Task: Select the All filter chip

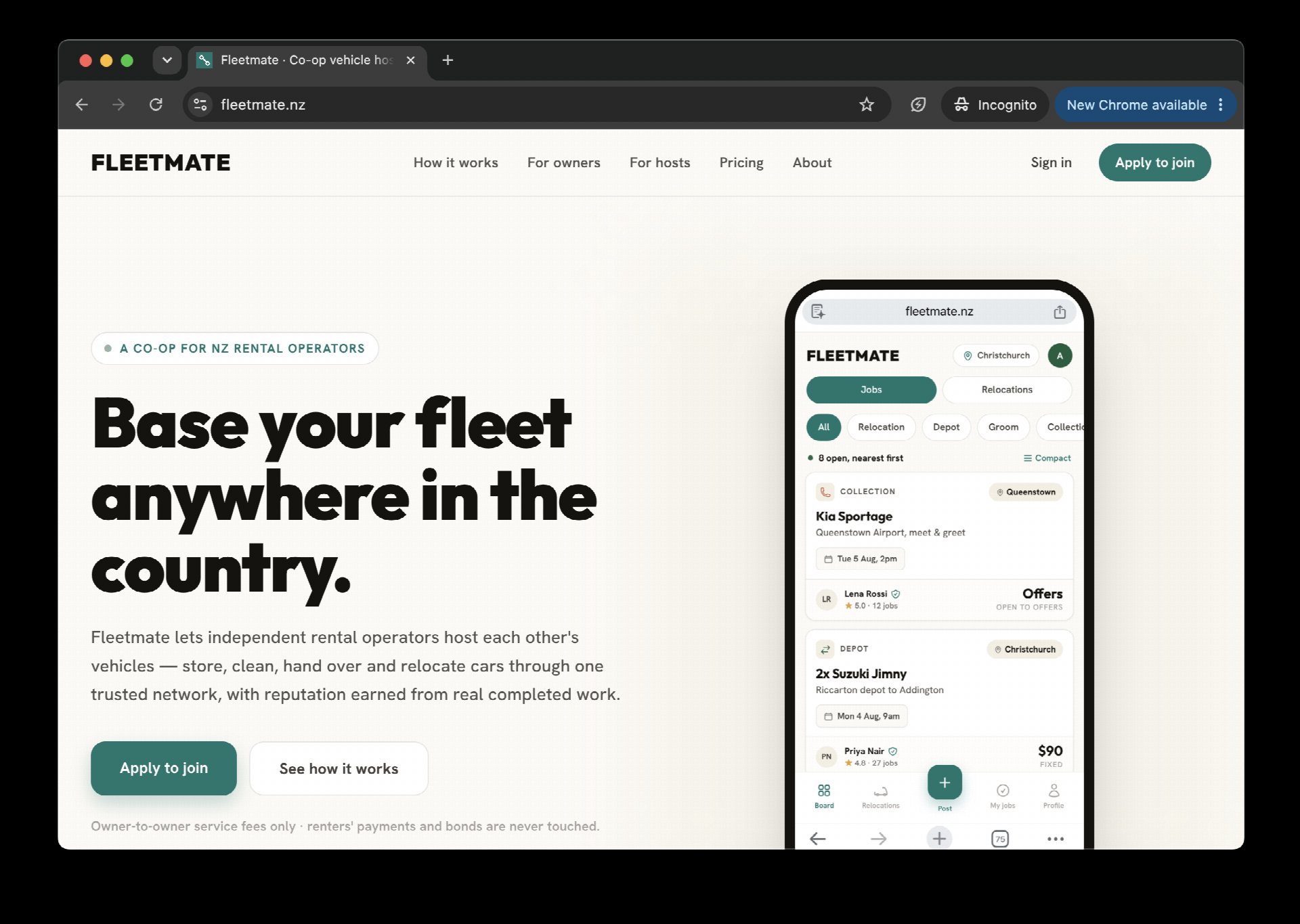Action: (823, 427)
